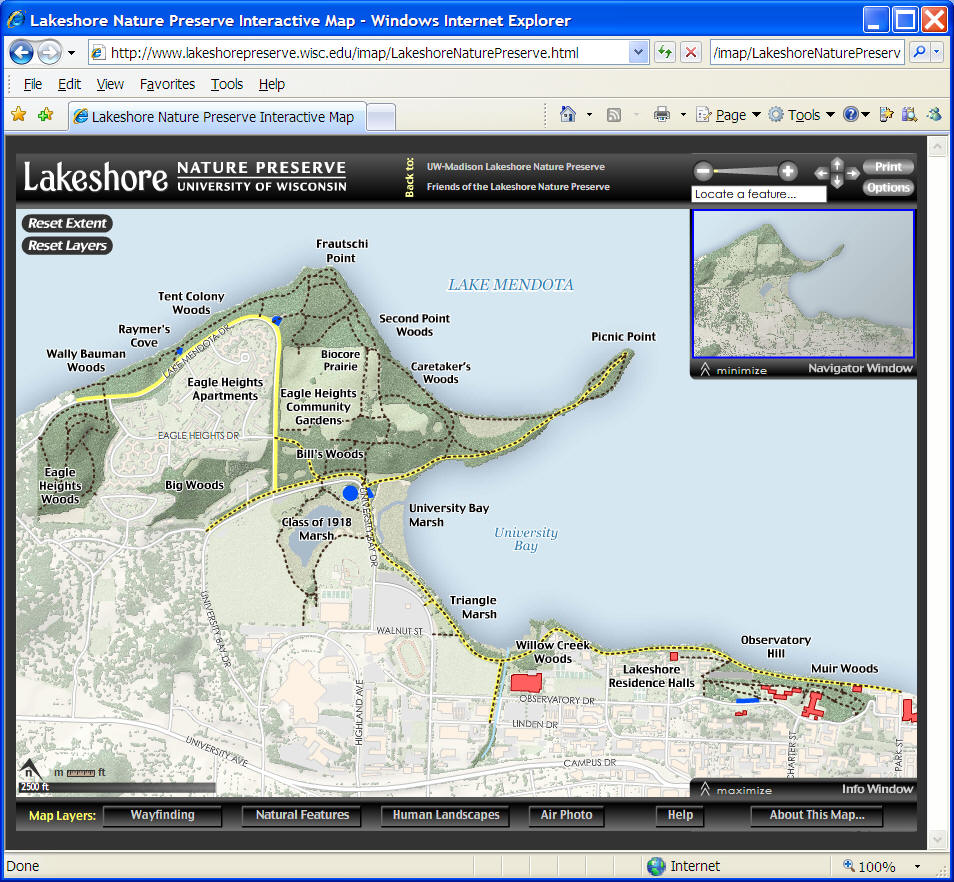Pan the map left with arrow
Image resolution: width=954 pixels, height=882 pixels.
click(821, 173)
